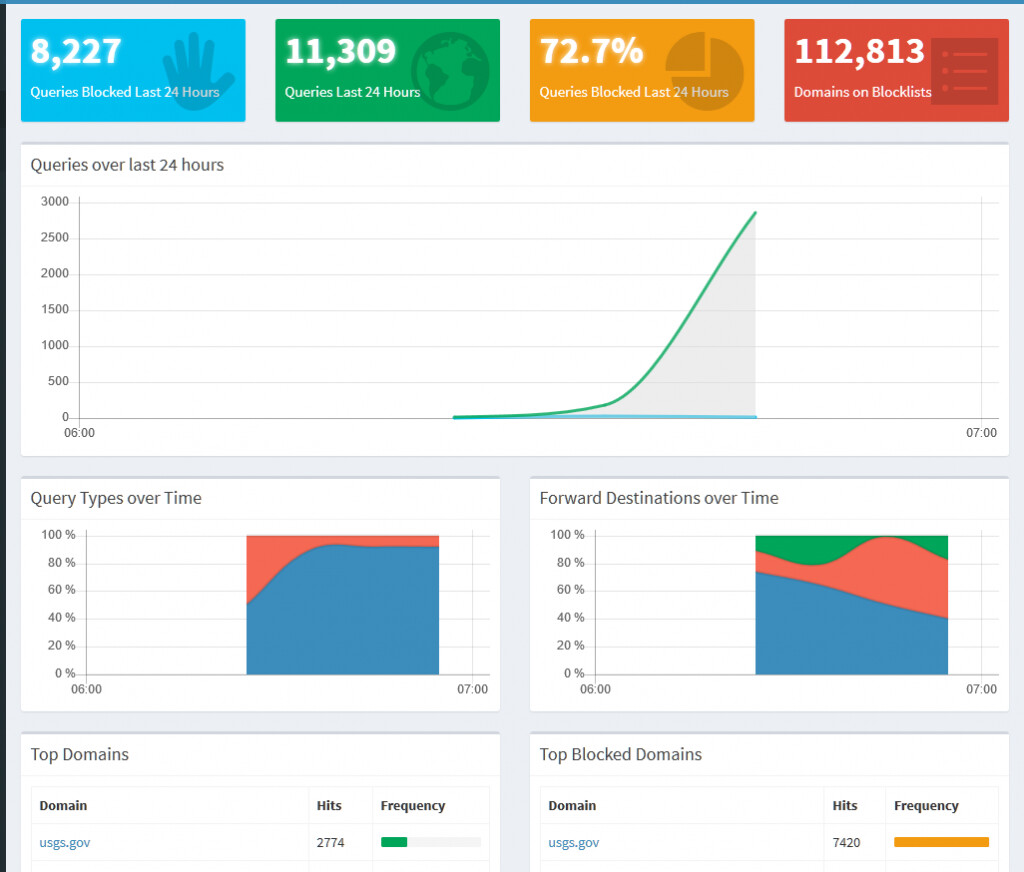Click the green frequency bar in Top Domains
The image size is (1024, 872).
pyautogui.click(x=394, y=842)
